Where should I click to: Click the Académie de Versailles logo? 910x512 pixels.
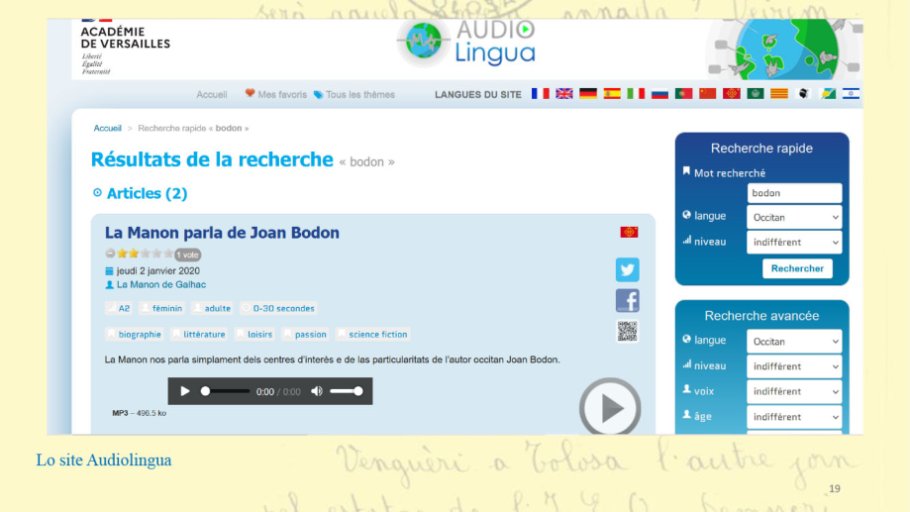[x=125, y=49]
